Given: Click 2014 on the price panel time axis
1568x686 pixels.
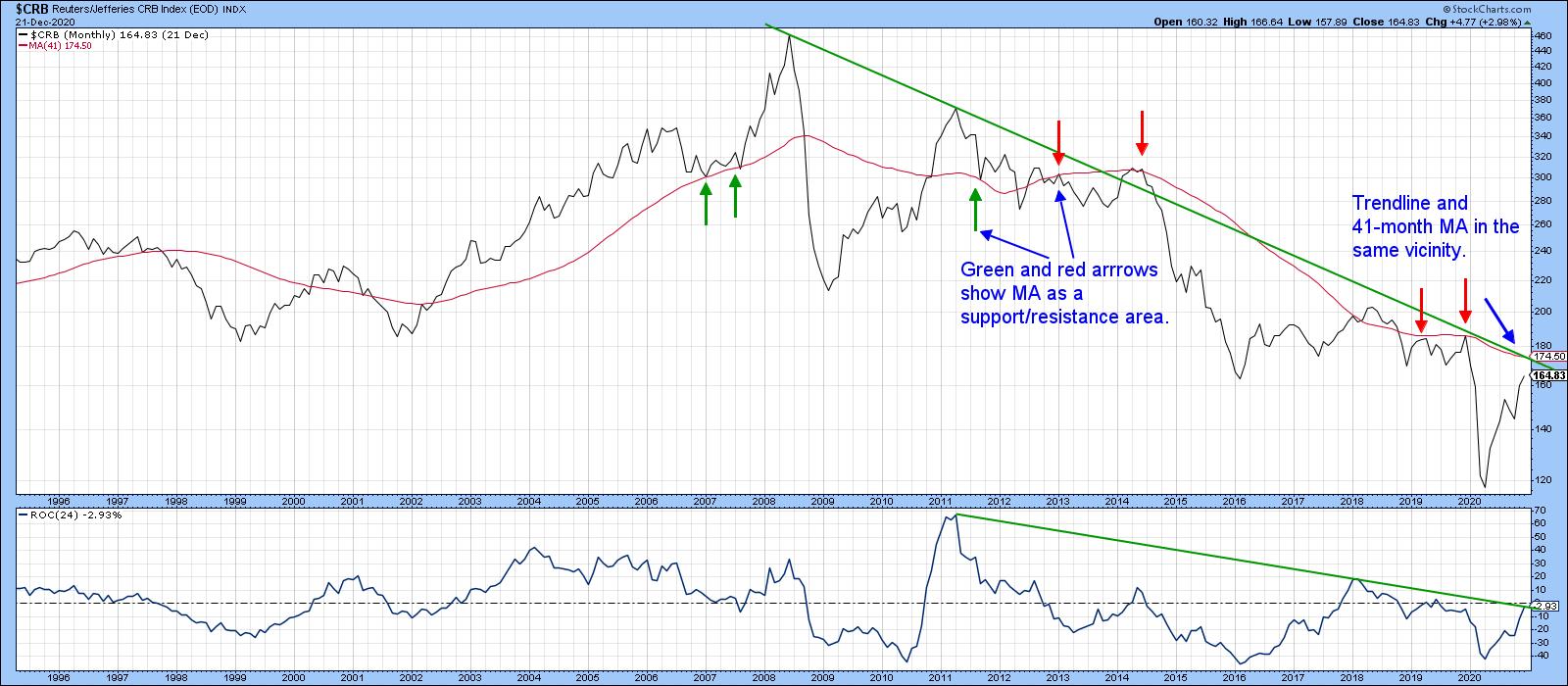Looking at the screenshot, I should [x=1117, y=501].
